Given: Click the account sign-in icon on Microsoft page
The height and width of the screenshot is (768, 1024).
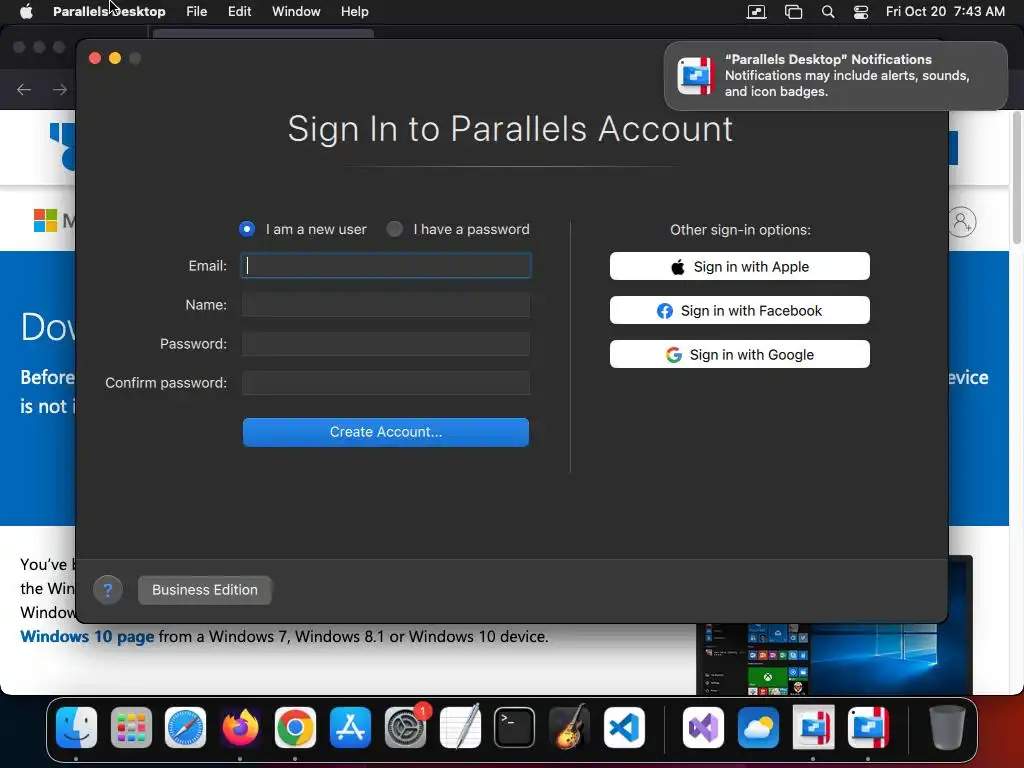Looking at the screenshot, I should tap(962, 222).
